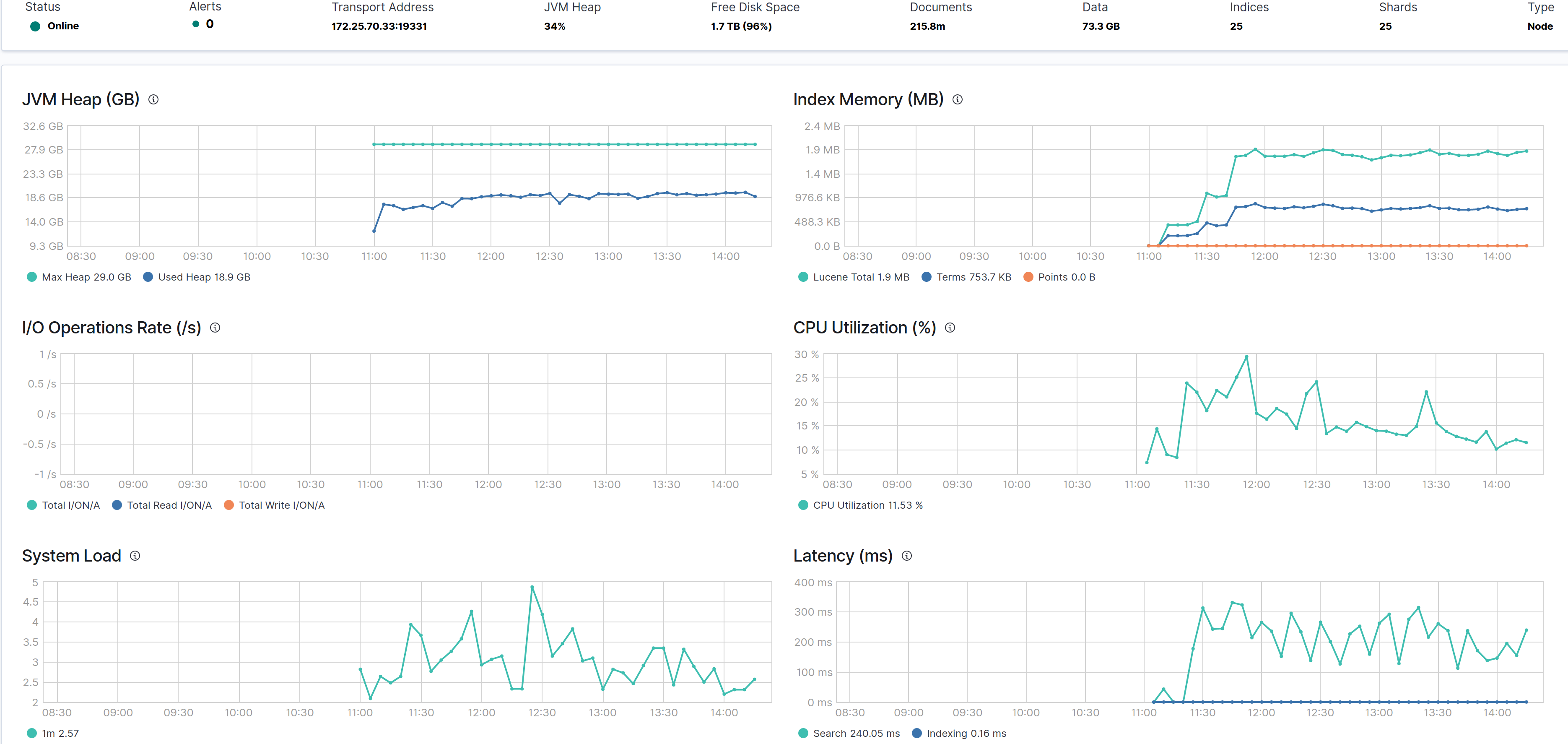Toggle Total Read I/O legend item
This screenshot has height=744, width=1568.
162,505
